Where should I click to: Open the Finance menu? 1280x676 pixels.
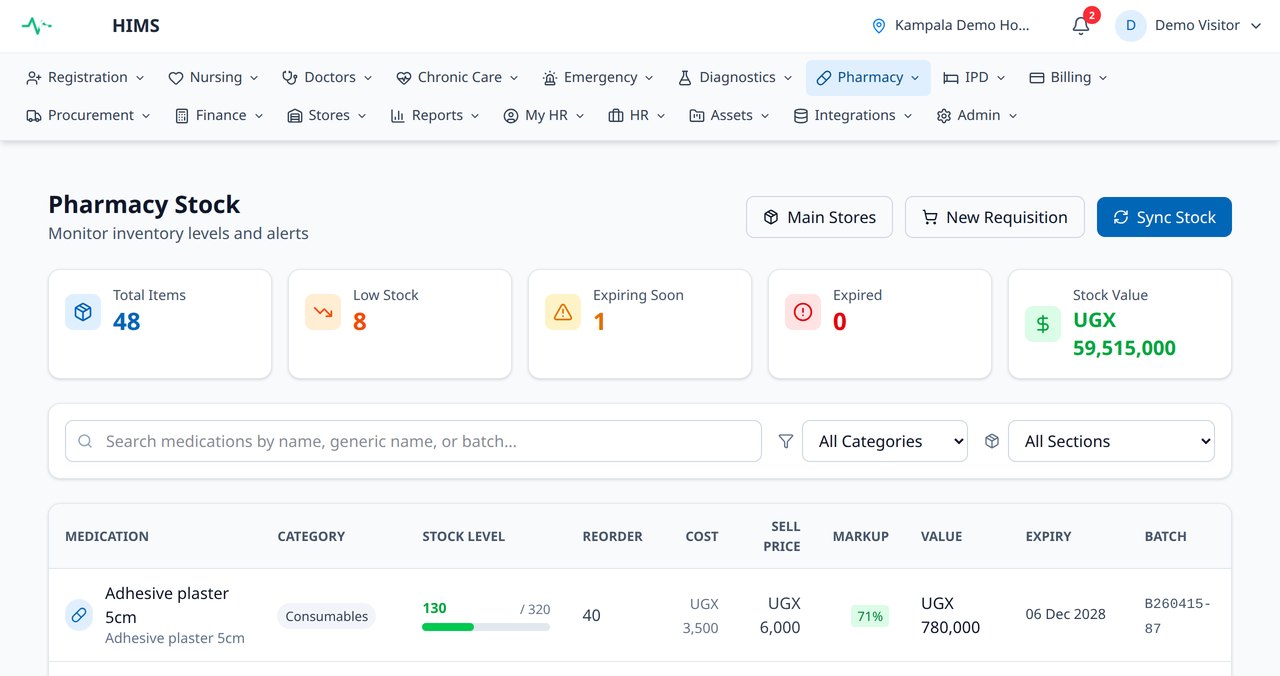[x=219, y=116]
